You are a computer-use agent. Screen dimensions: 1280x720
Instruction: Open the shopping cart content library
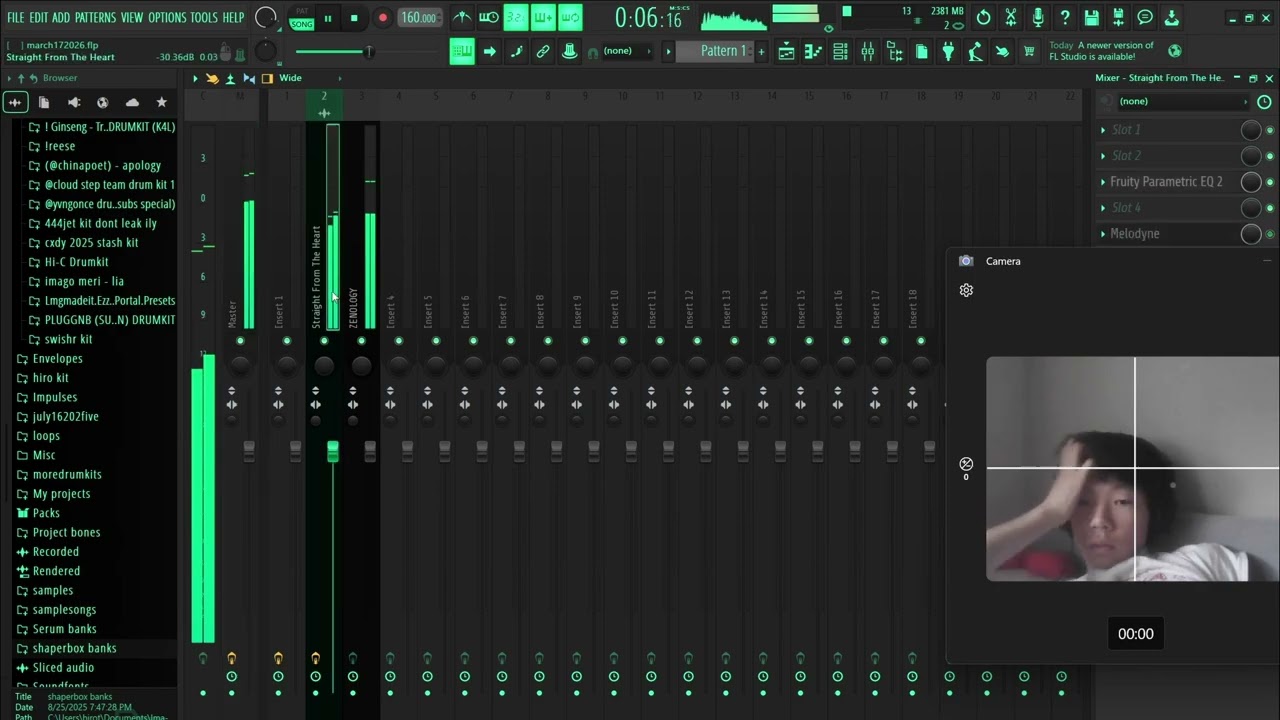1029,52
